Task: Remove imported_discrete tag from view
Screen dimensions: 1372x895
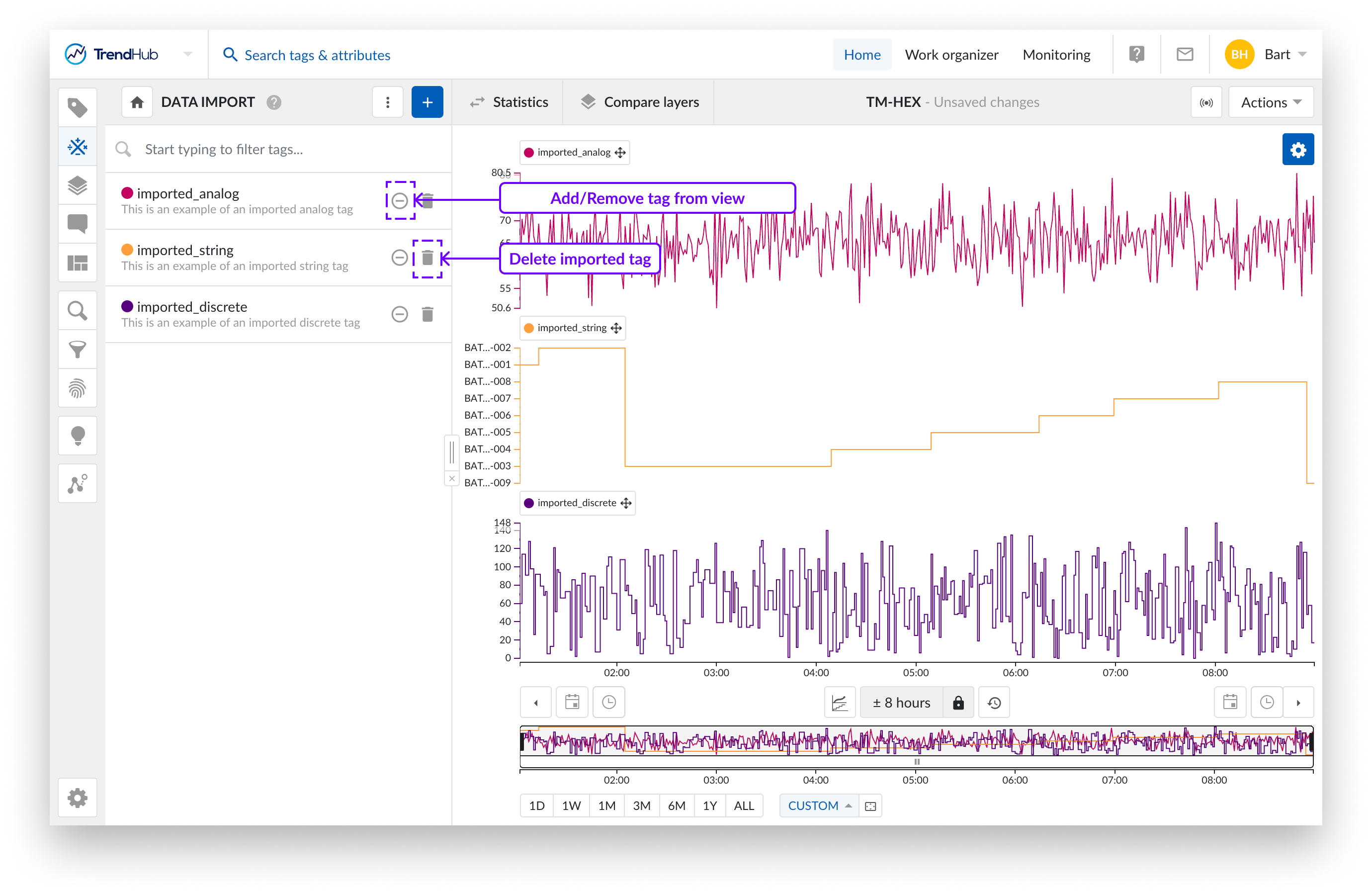Action: 400,314
